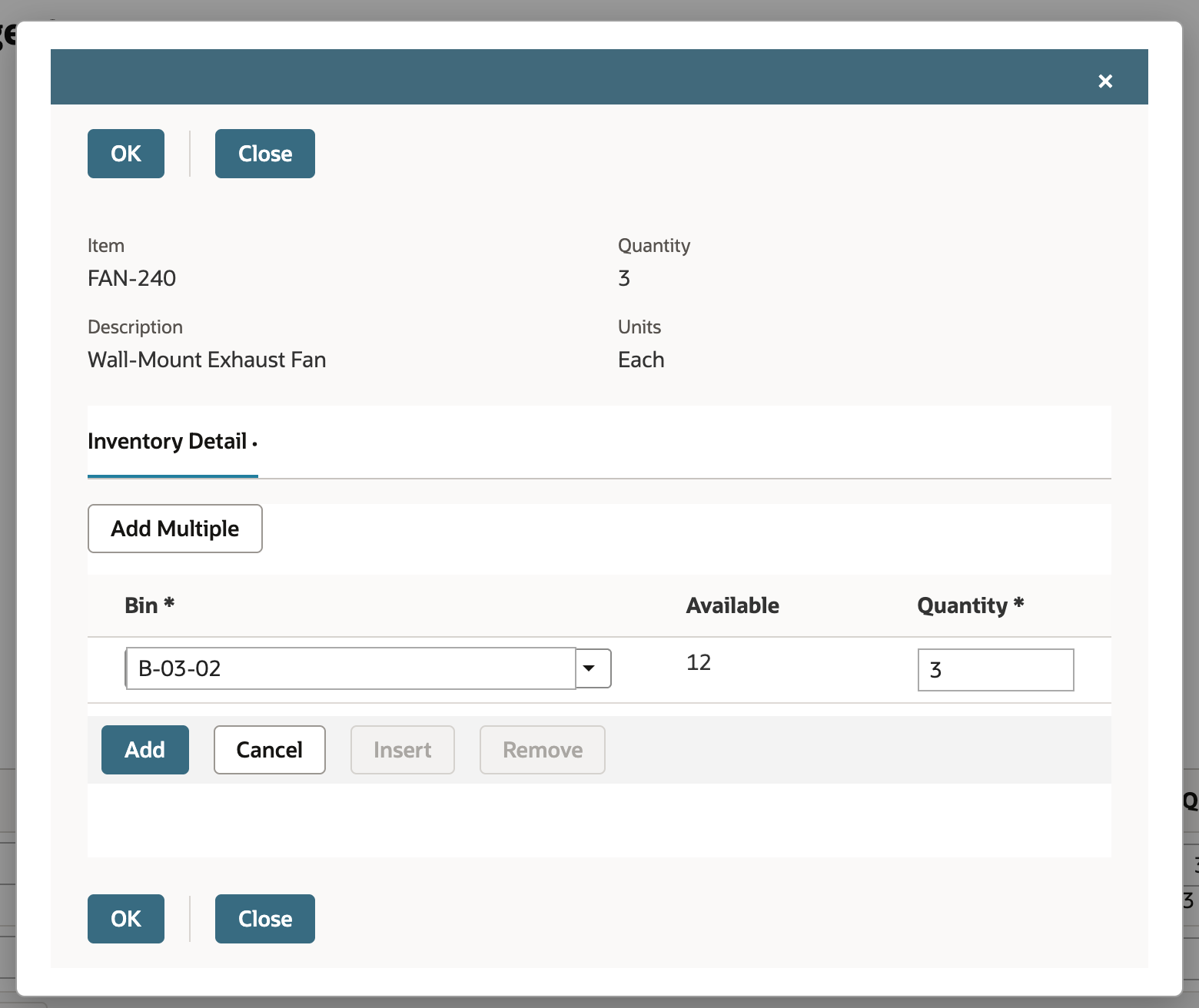The height and width of the screenshot is (1008, 1199).
Task: Click the Add line button
Action: click(x=145, y=750)
